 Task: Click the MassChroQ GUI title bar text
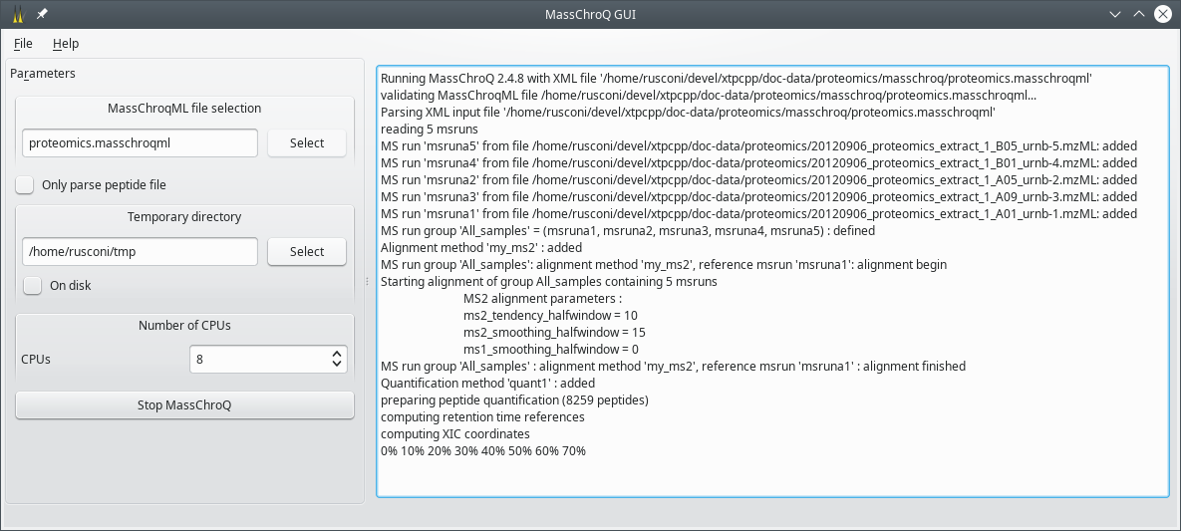590,14
